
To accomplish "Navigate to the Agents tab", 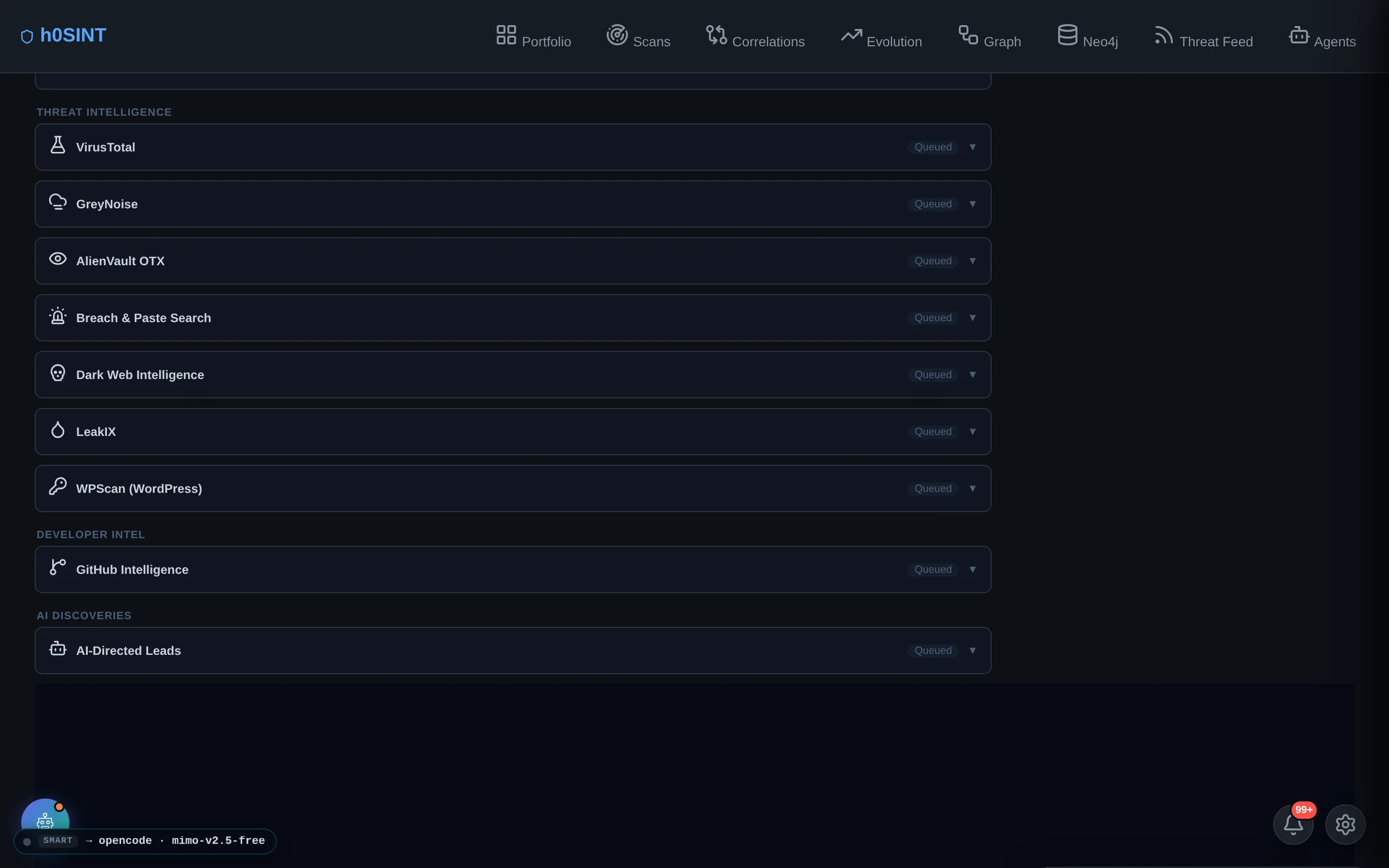I will coord(1322,37).
